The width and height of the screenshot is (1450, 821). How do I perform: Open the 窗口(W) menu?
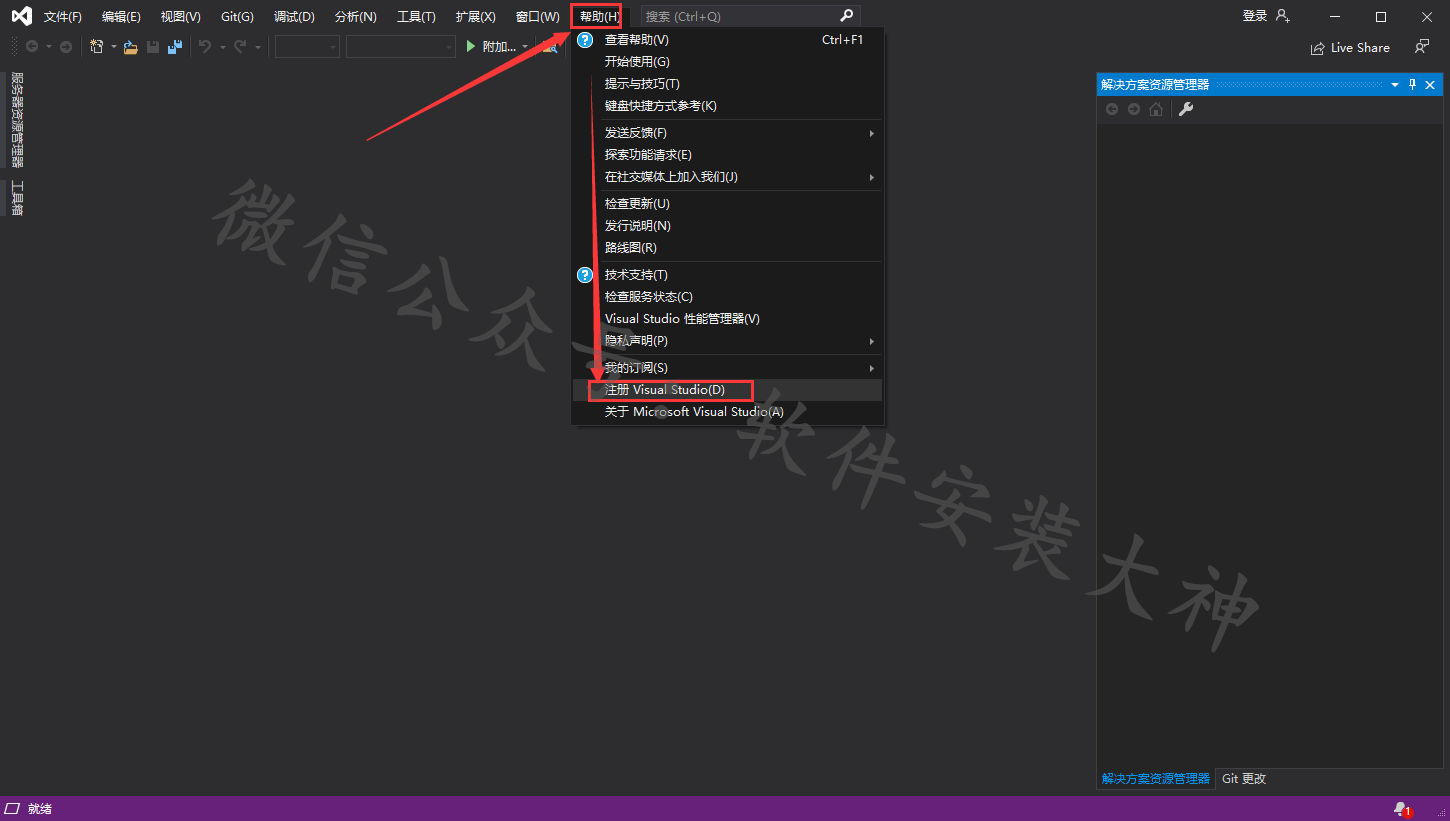(x=538, y=17)
